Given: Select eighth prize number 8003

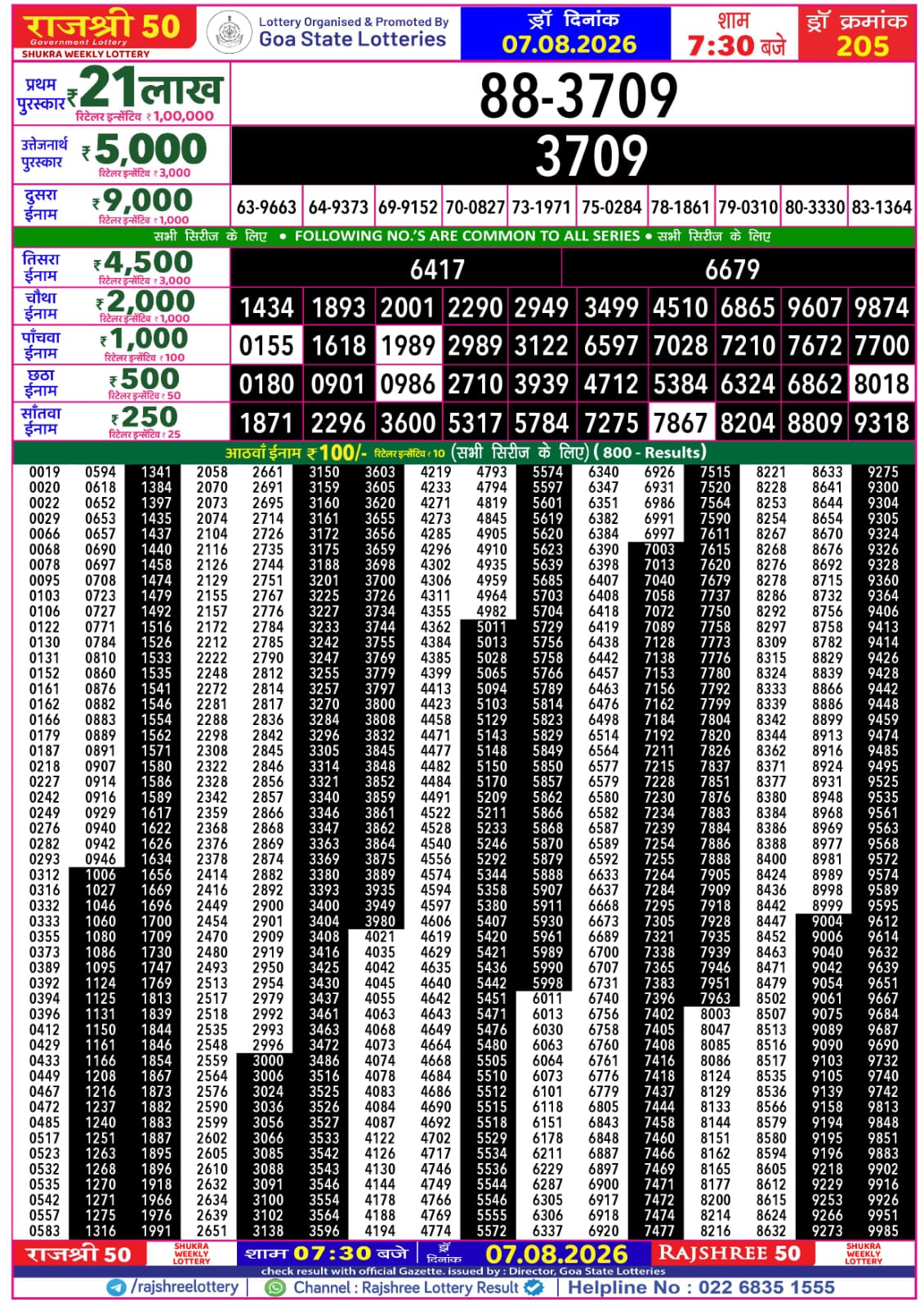Looking at the screenshot, I should pyautogui.click(x=715, y=1014).
